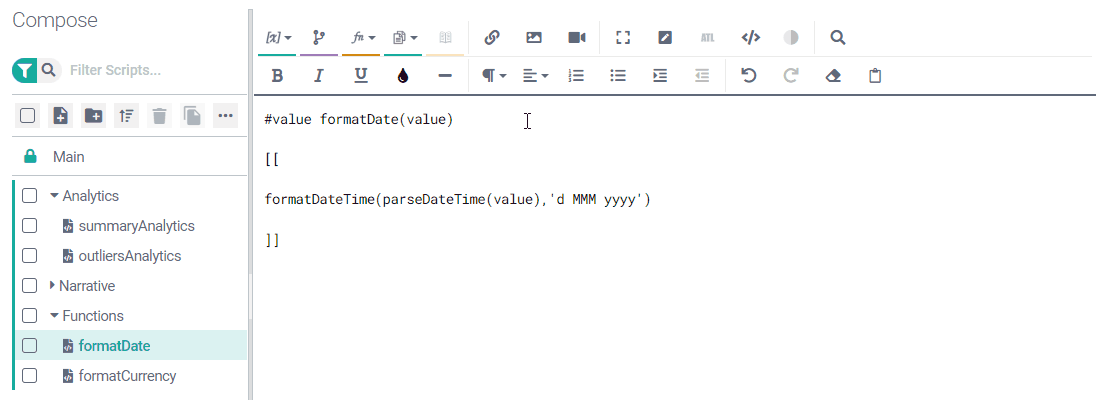Screen dimensions: 1105x400
Task: Open the scripts/documents dropdown
Action: (x=404, y=38)
